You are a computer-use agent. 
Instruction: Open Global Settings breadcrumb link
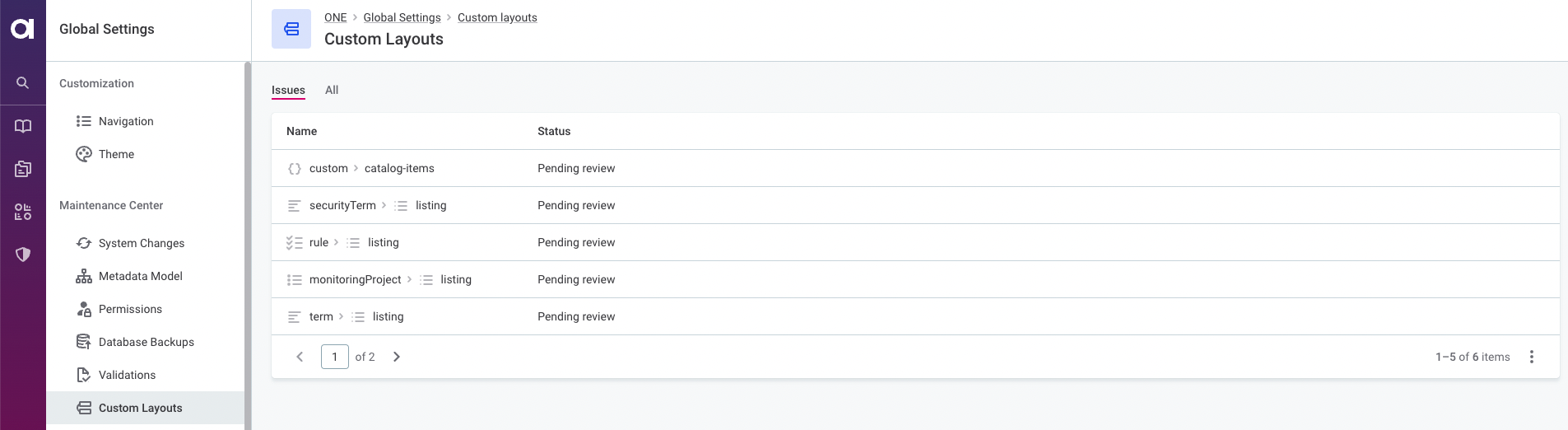tap(402, 17)
